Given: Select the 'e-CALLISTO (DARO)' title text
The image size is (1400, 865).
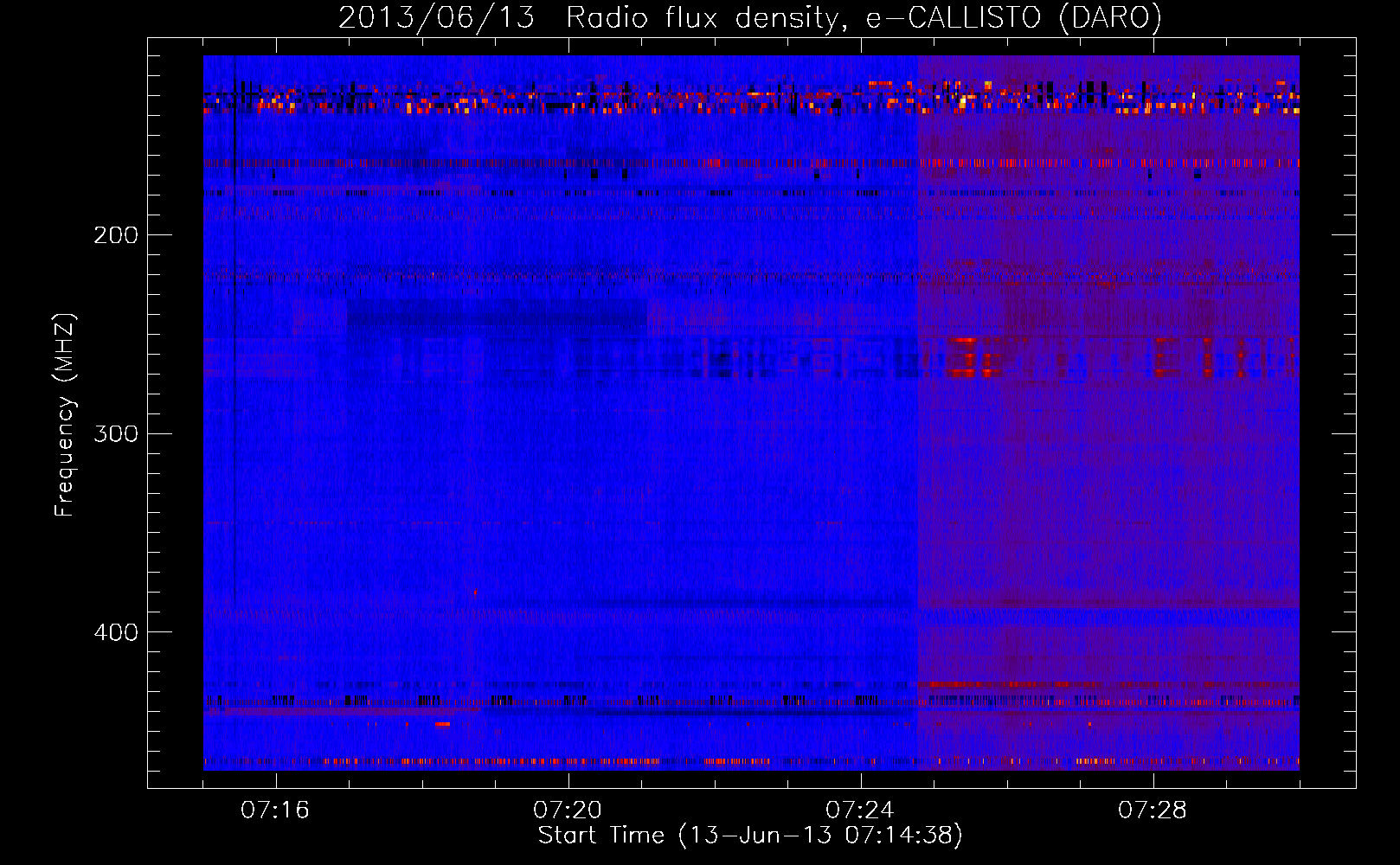Looking at the screenshot, I should (1014, 18).
